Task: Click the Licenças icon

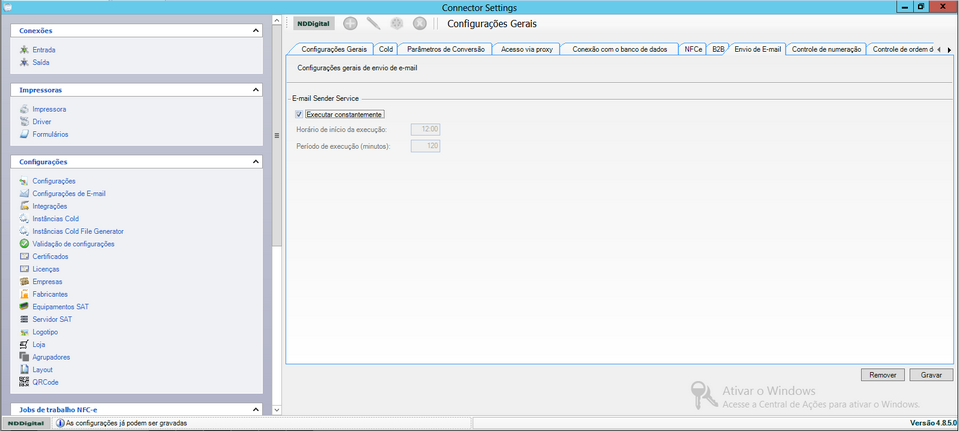Action: click(x=24, y=269)
